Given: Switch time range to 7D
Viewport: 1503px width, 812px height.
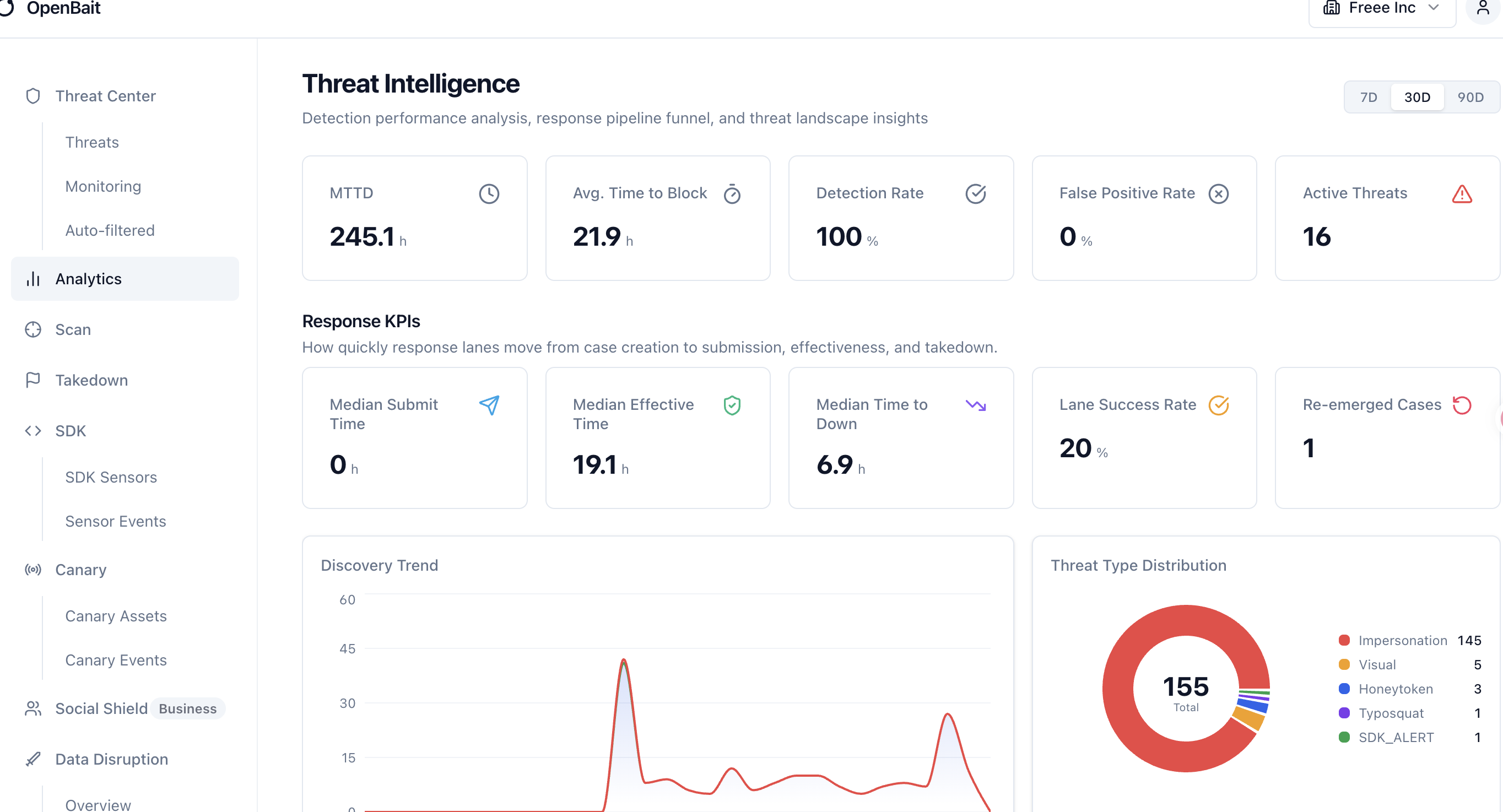Looking at the screenshot, I should (1368, 98).
